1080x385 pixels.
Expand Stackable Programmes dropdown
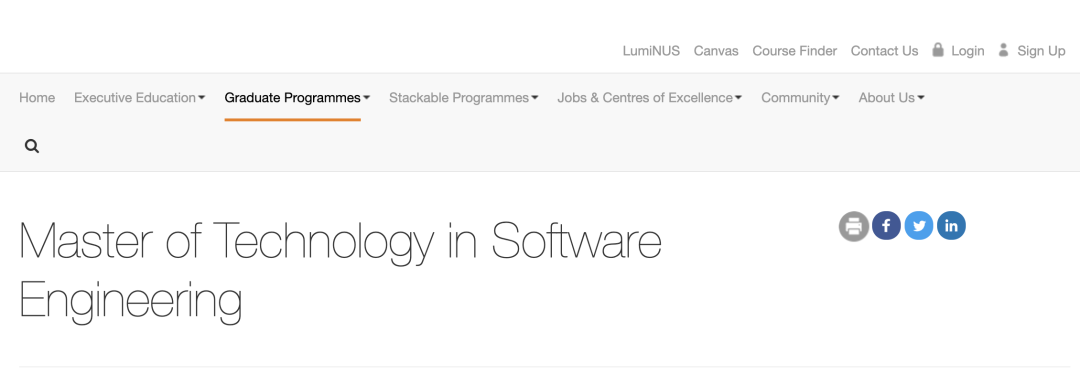[x=464, y=98]
